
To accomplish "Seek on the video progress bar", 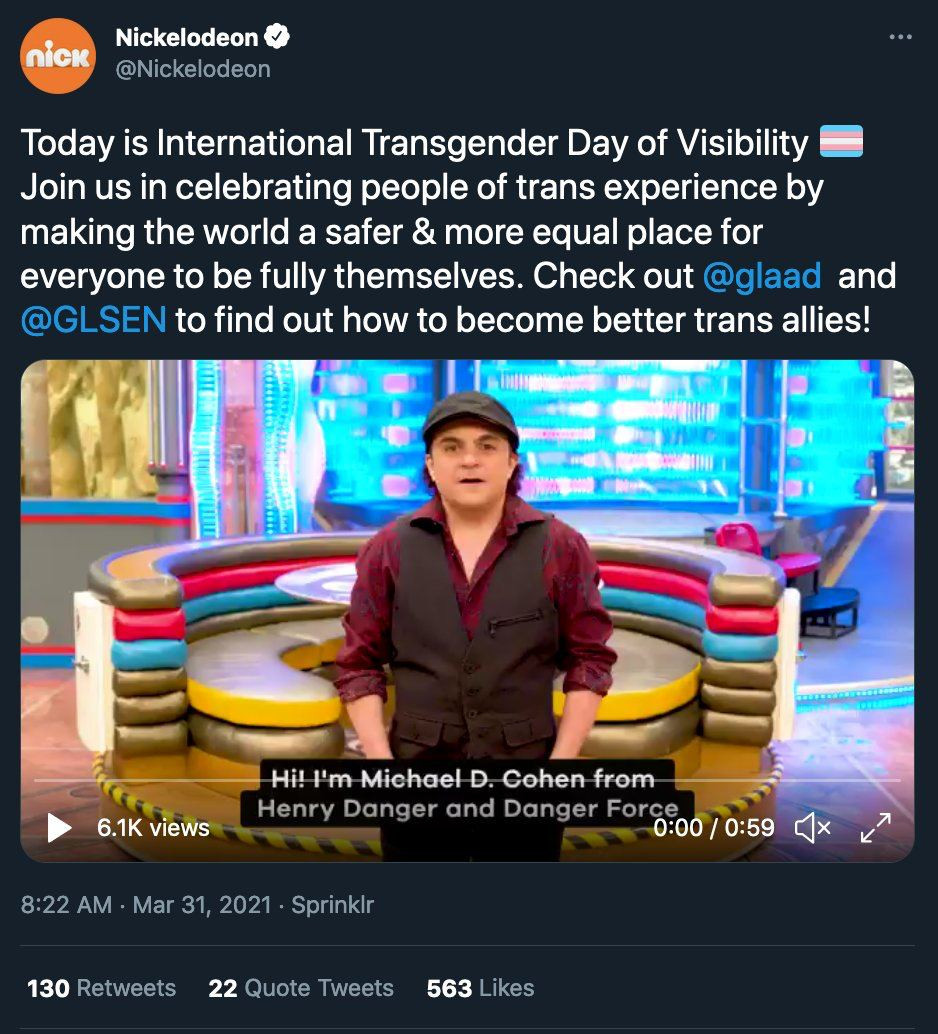I will click(x=467, y=780).
